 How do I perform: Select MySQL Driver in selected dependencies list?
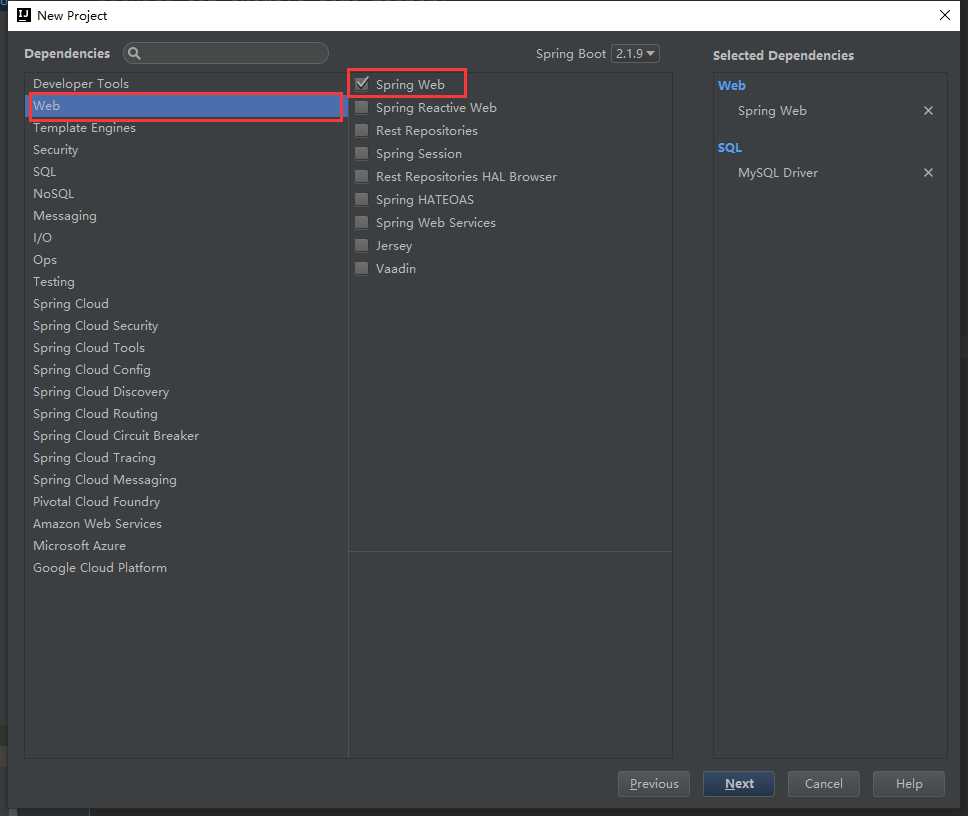click(x=778, y=173)
